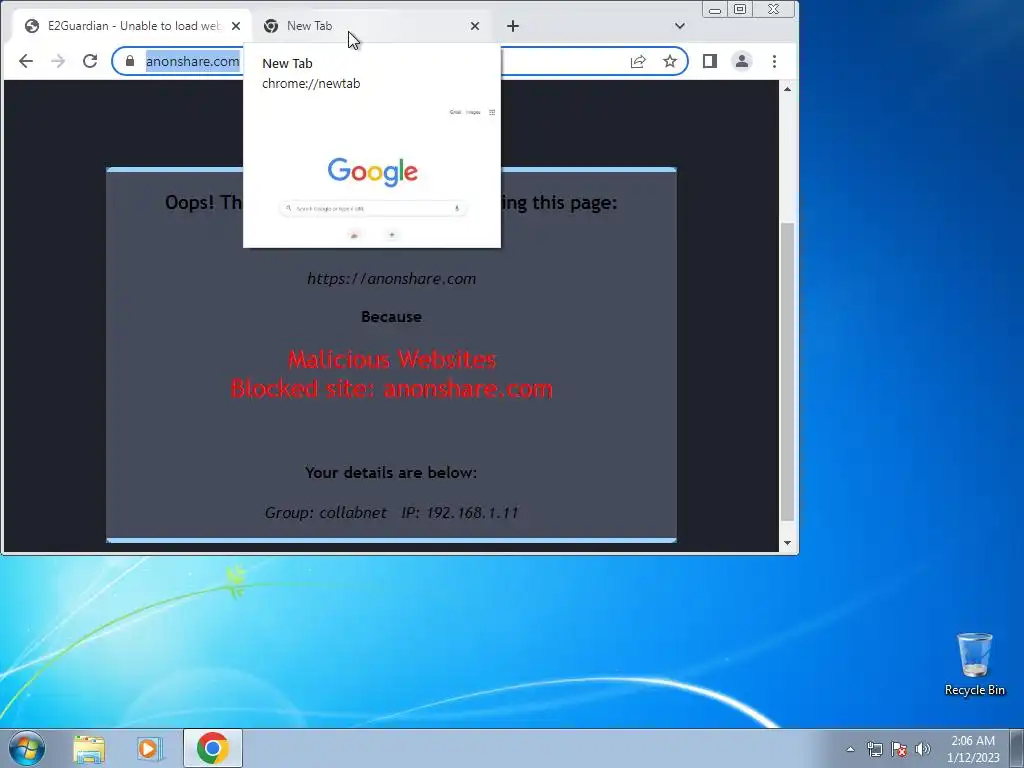This screenshot has height=768, width=1024.
Task: Launch Windows Media Player from the taskbar
Action: tap(149, 749)
